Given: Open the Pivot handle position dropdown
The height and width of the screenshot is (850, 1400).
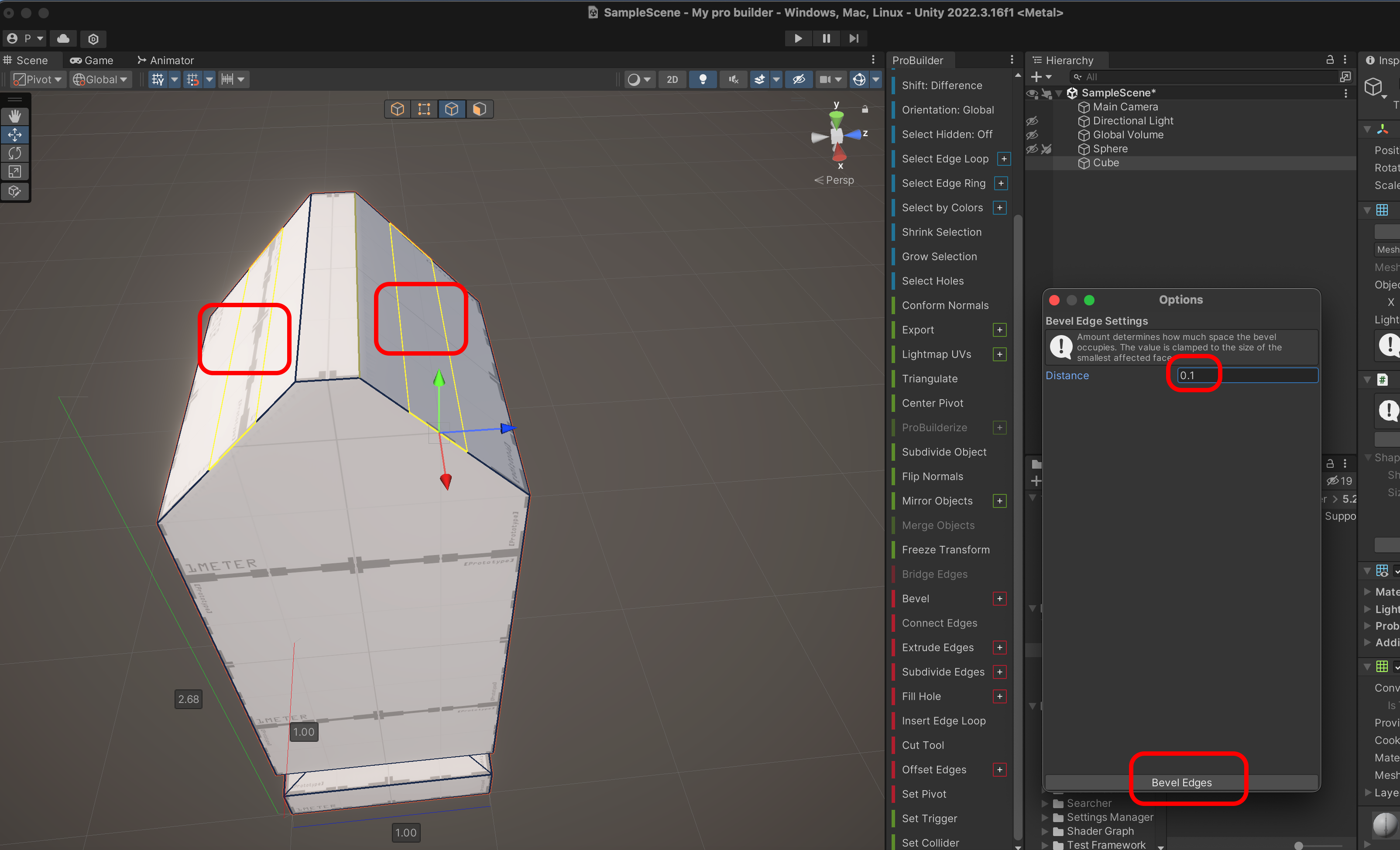Looking at the screenshot, I should point(38,79).
